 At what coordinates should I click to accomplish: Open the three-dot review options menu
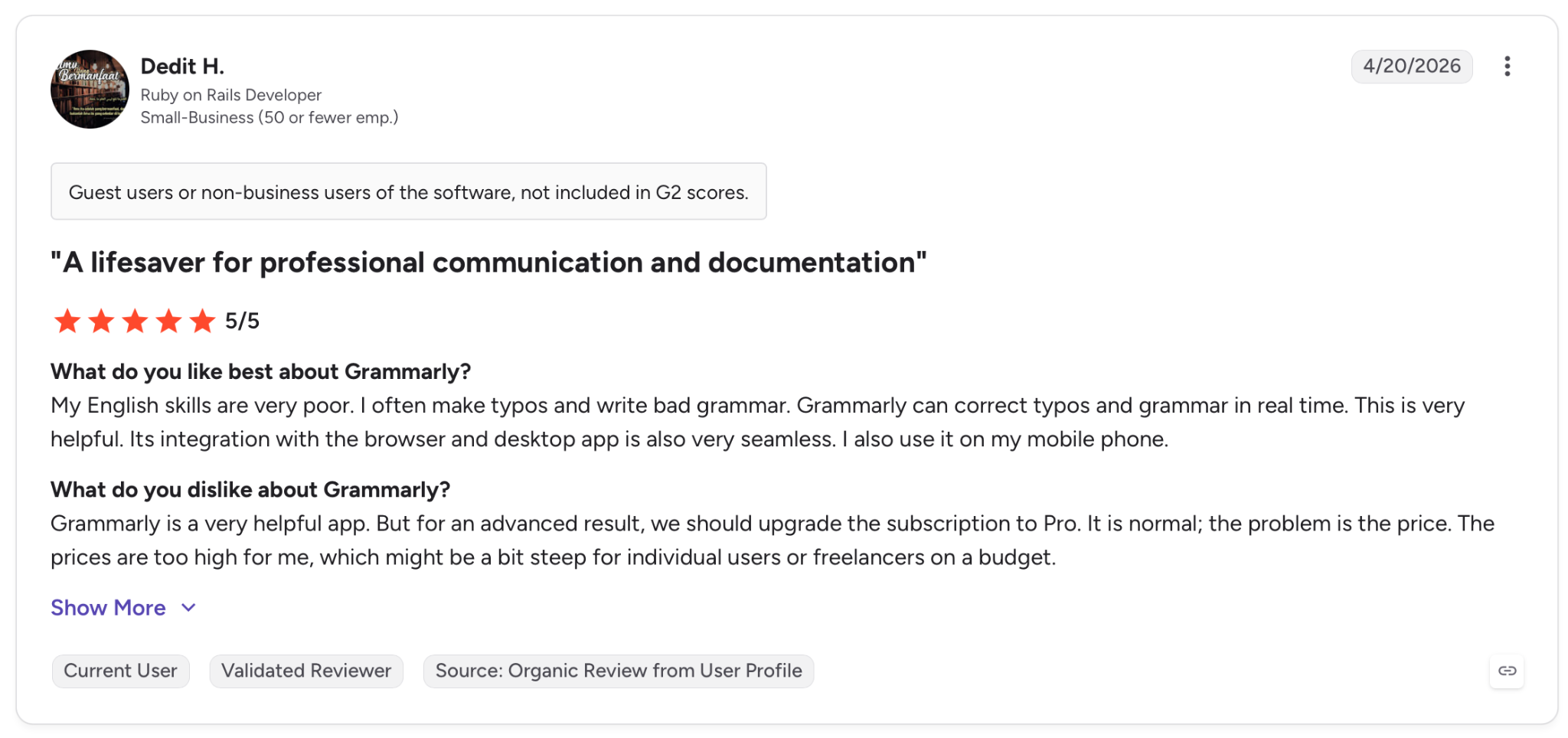pyautogui.click(x=1507, y=67)
